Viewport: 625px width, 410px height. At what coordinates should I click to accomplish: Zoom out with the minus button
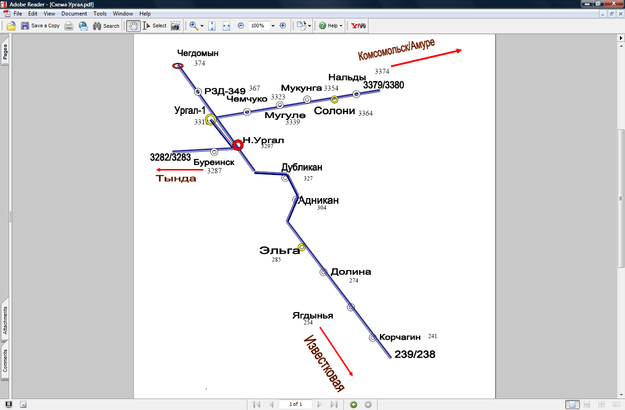241,26
